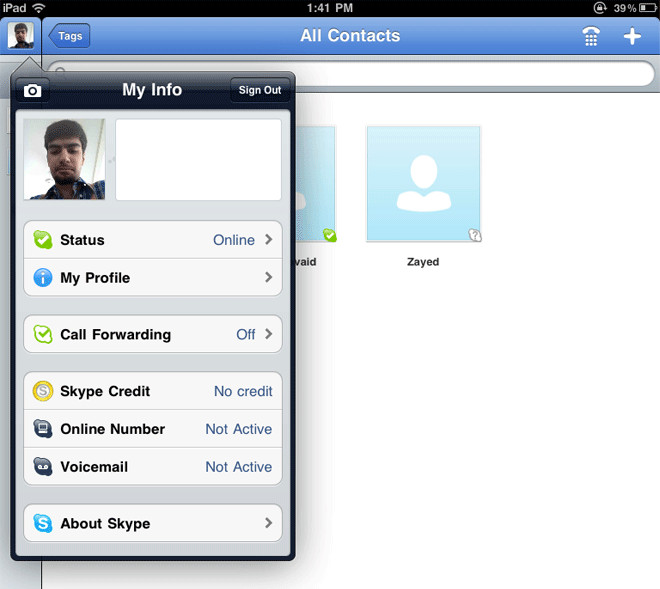The image size is (660, 589).
Task: Tap the 1:41 PM clock
Action: point(330,8)
